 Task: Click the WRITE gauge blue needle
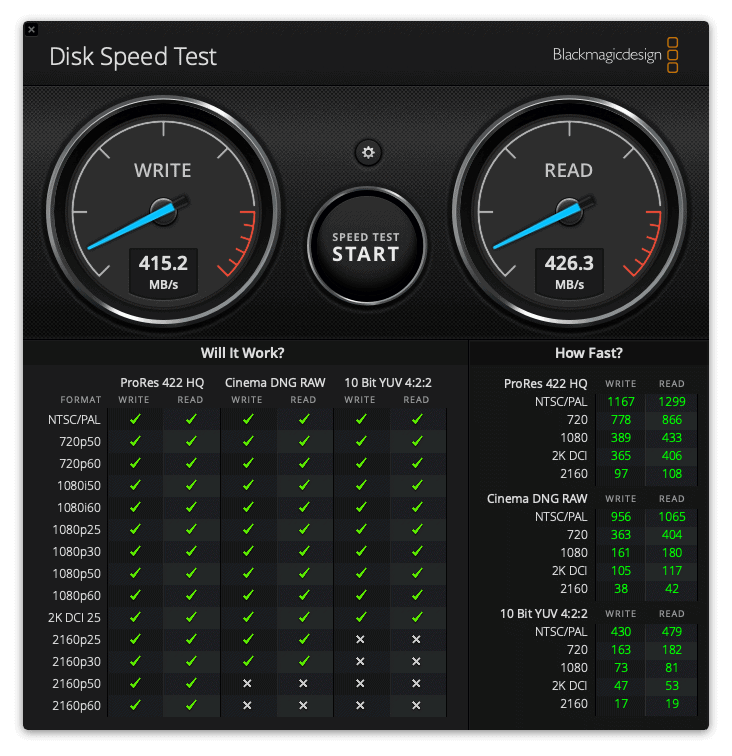coord(132,226)
